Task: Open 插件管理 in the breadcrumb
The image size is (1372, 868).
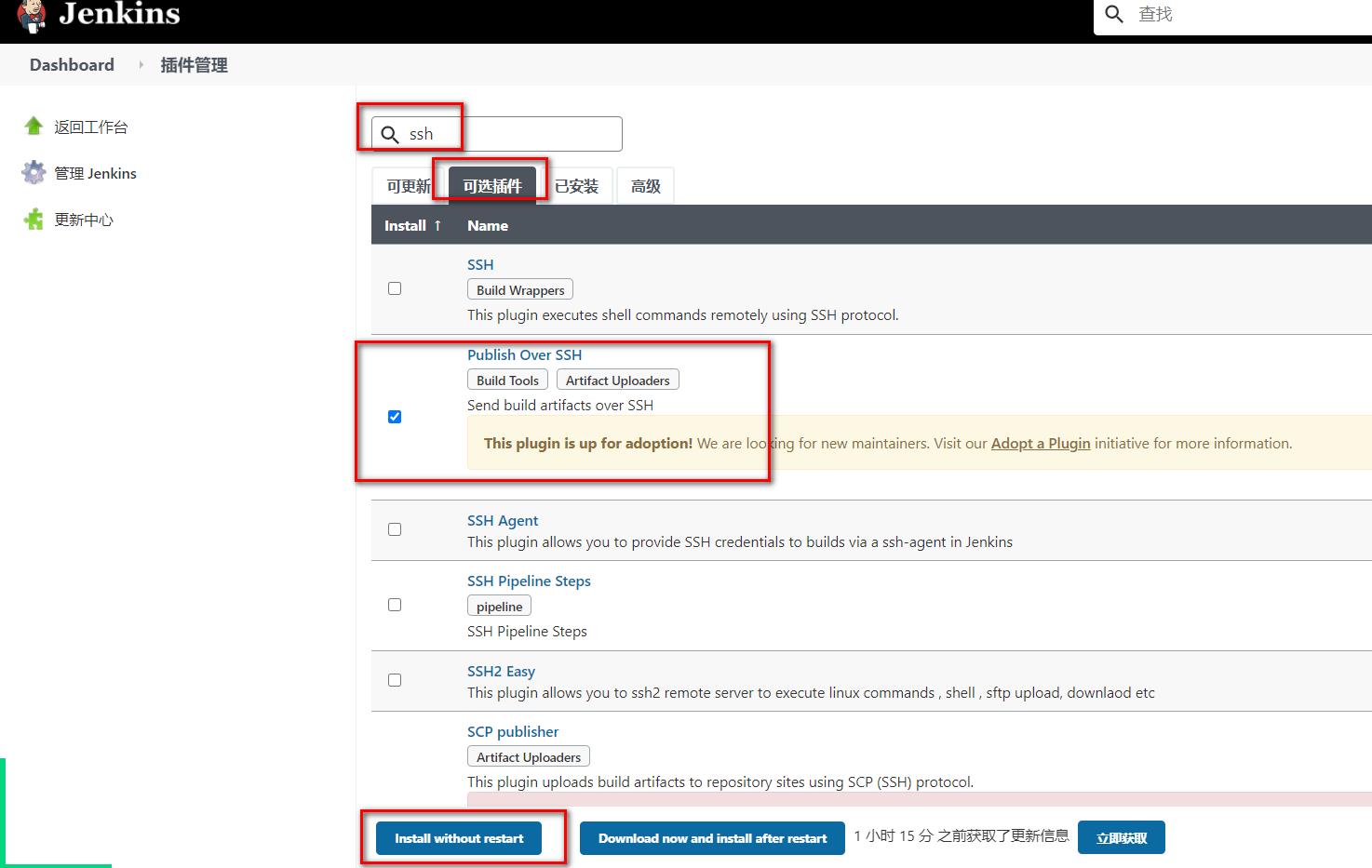Action: click(194, 65)
